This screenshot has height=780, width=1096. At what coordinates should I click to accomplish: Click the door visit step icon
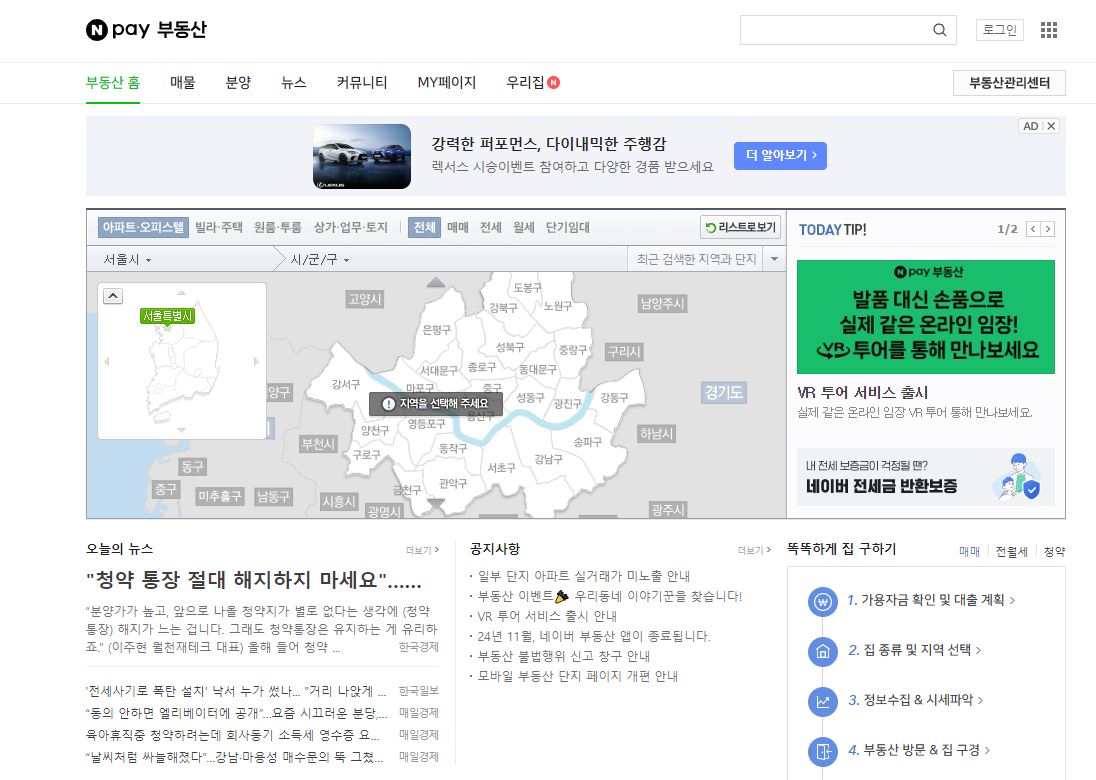tap(823, 751)
